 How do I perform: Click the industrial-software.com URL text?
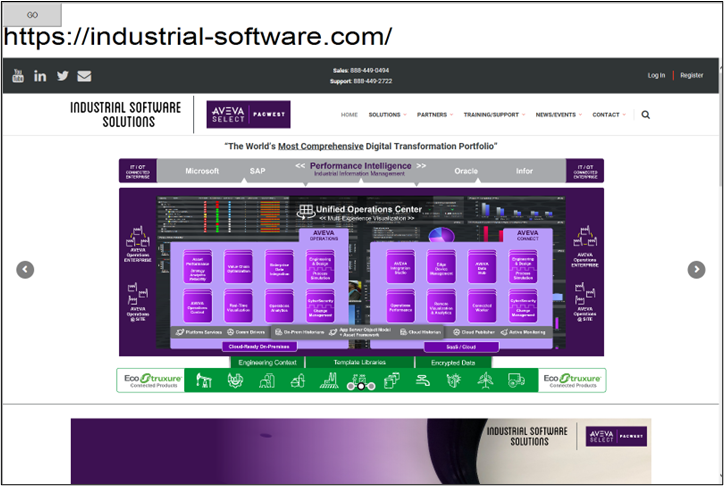click(198, 36)
